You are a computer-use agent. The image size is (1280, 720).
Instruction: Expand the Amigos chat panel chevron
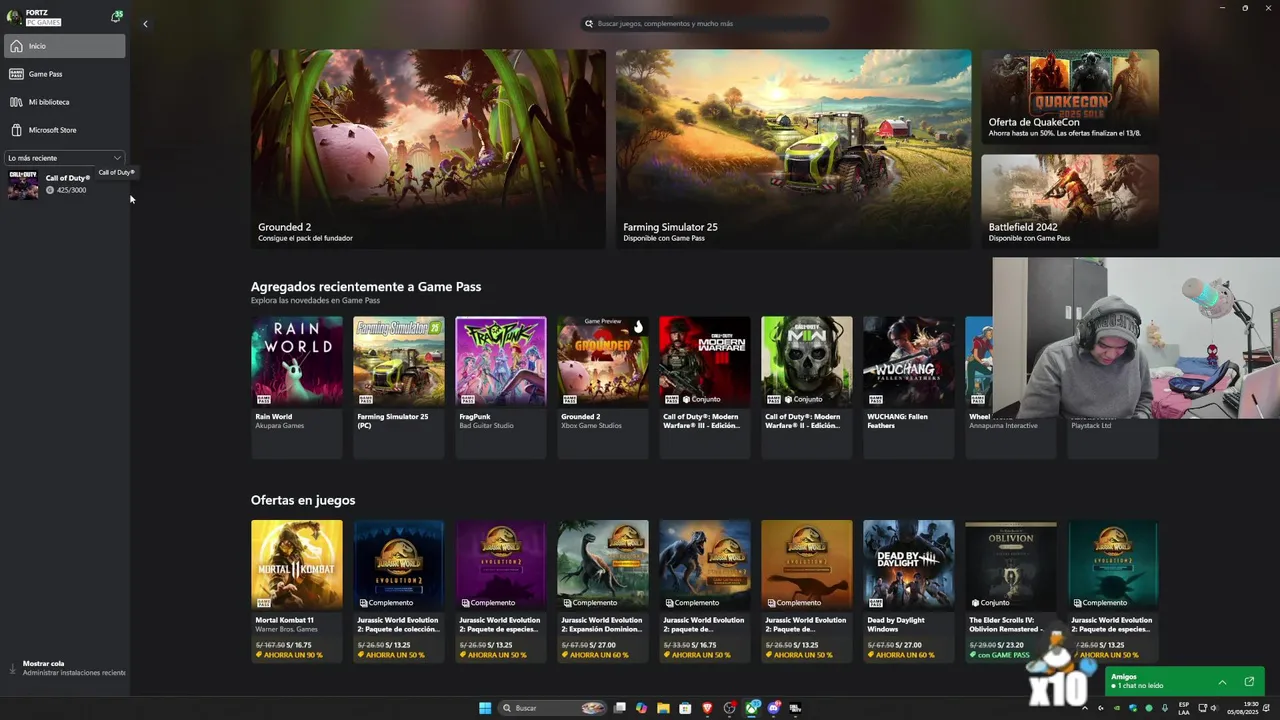(1222, 682)
